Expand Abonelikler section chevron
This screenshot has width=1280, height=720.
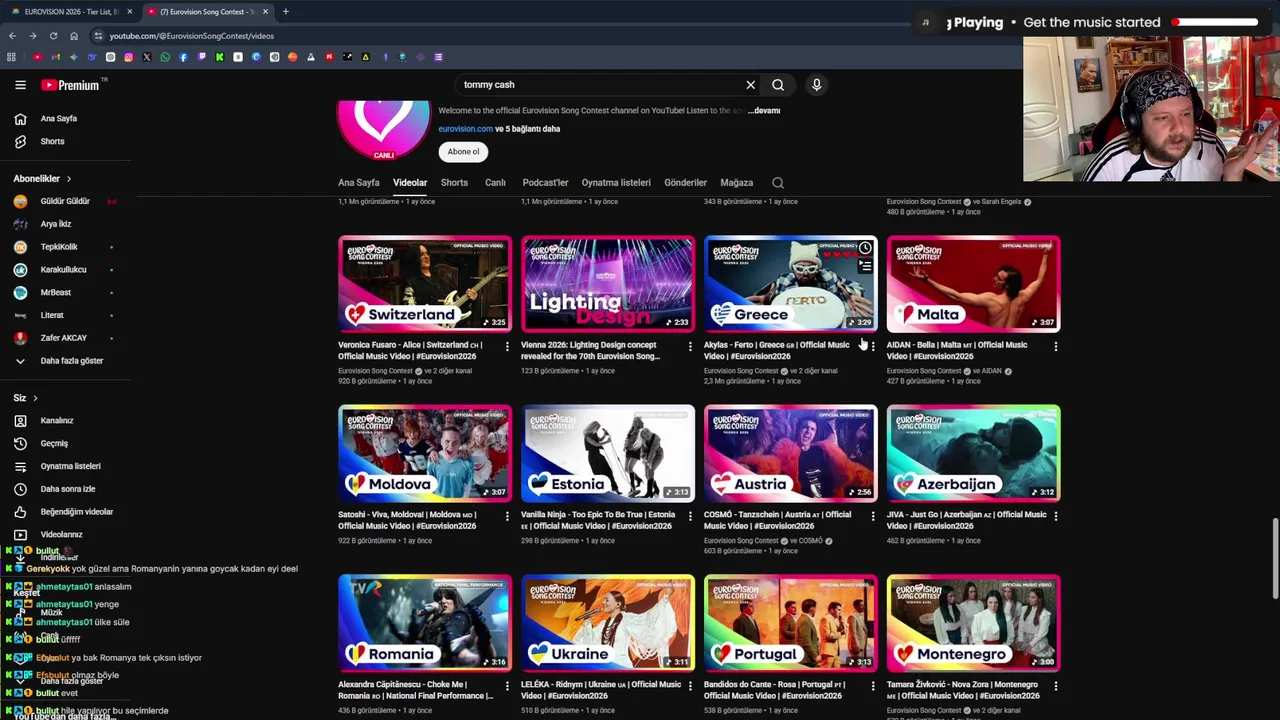[x=68, y=179]
